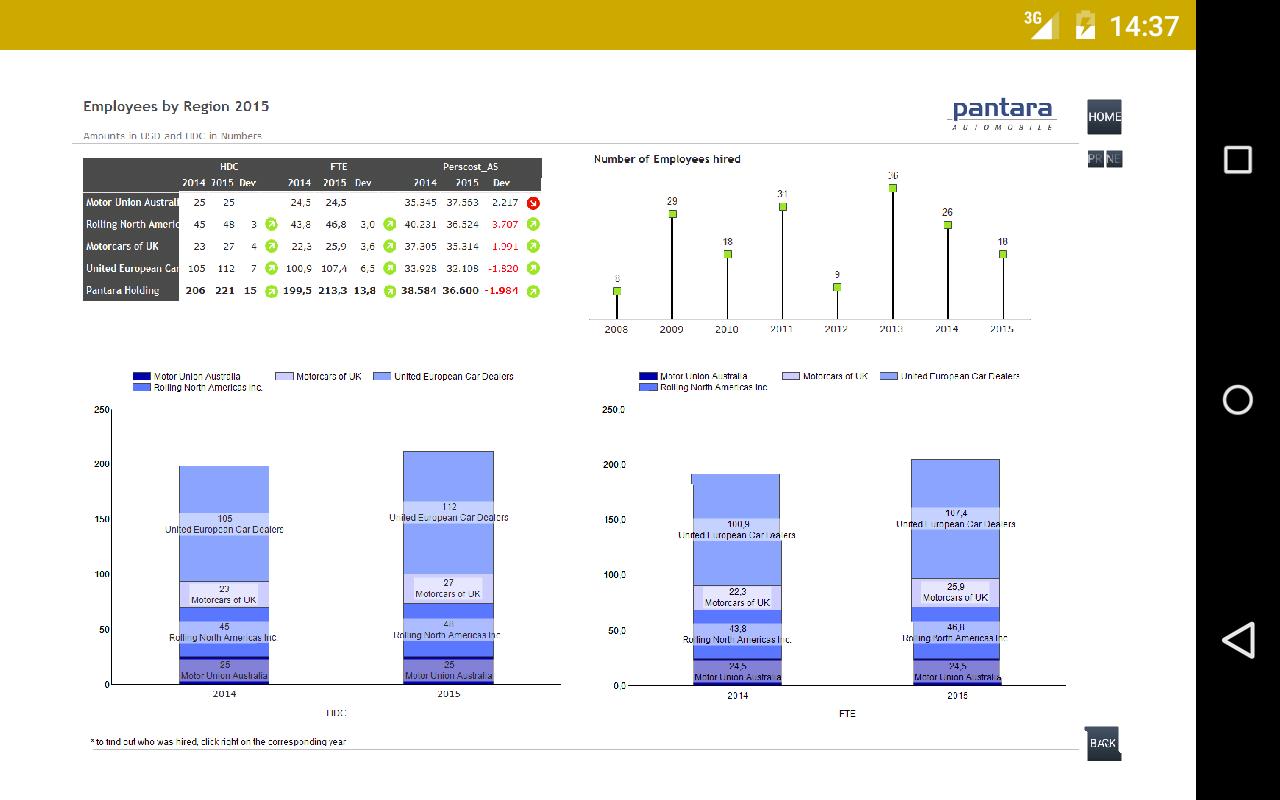
Task: Click red down-arrow icon in Motor Union Australia row
Action: click(533, 203)
